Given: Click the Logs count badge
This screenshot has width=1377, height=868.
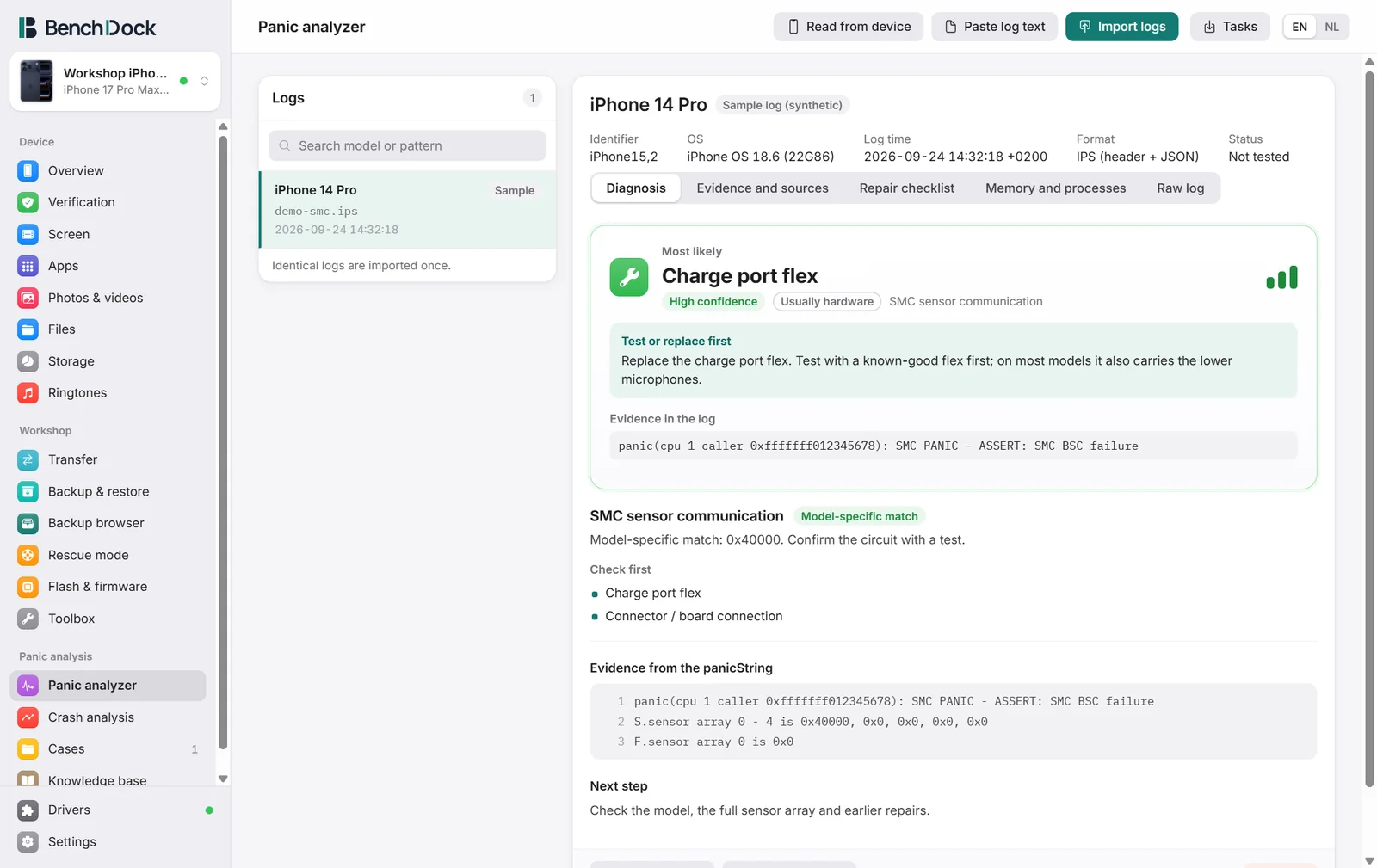Looking at the screenshot, I should pos(533,98).
